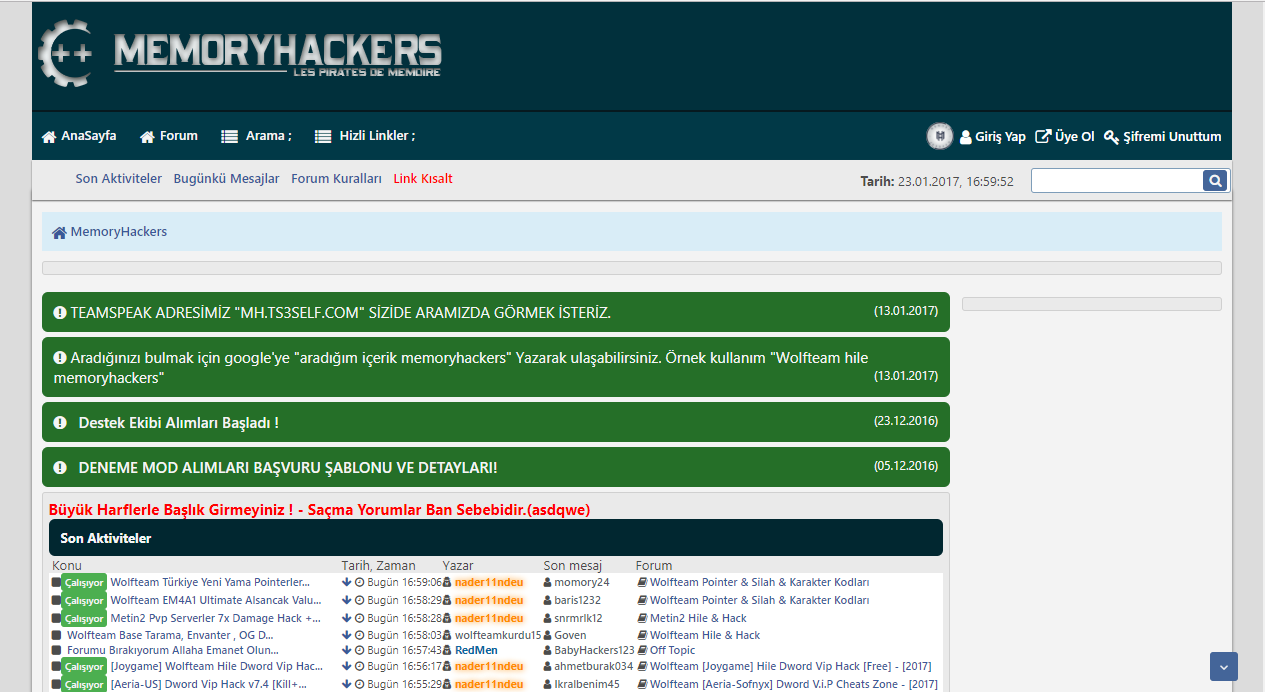Viewport: 1265px width, 692px height.
Task: Open the TeamSpeak address announcement
Action: coord(496,312)
